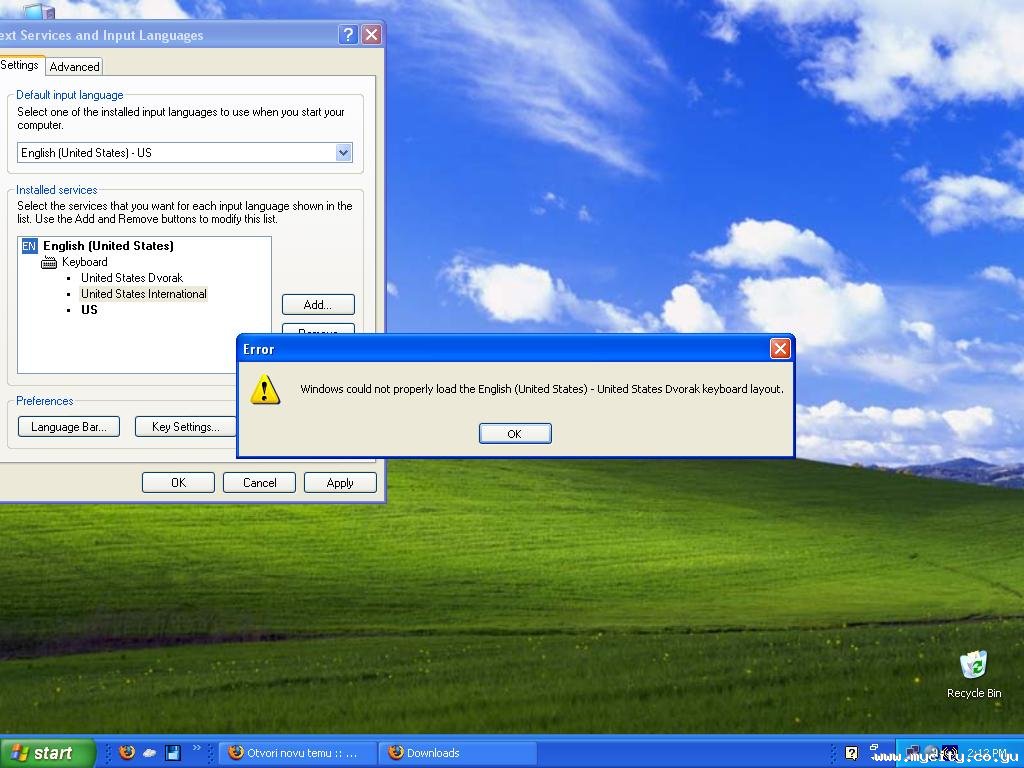Viewport: 1024px width, 768px height.
Task: Click the Apply button
Action: [x=340, y=483]
